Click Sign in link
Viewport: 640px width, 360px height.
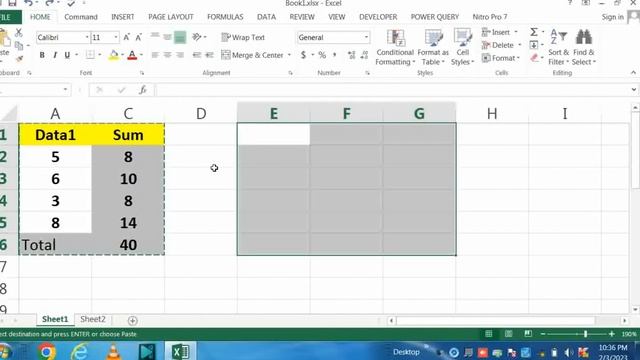coord(612,17)
